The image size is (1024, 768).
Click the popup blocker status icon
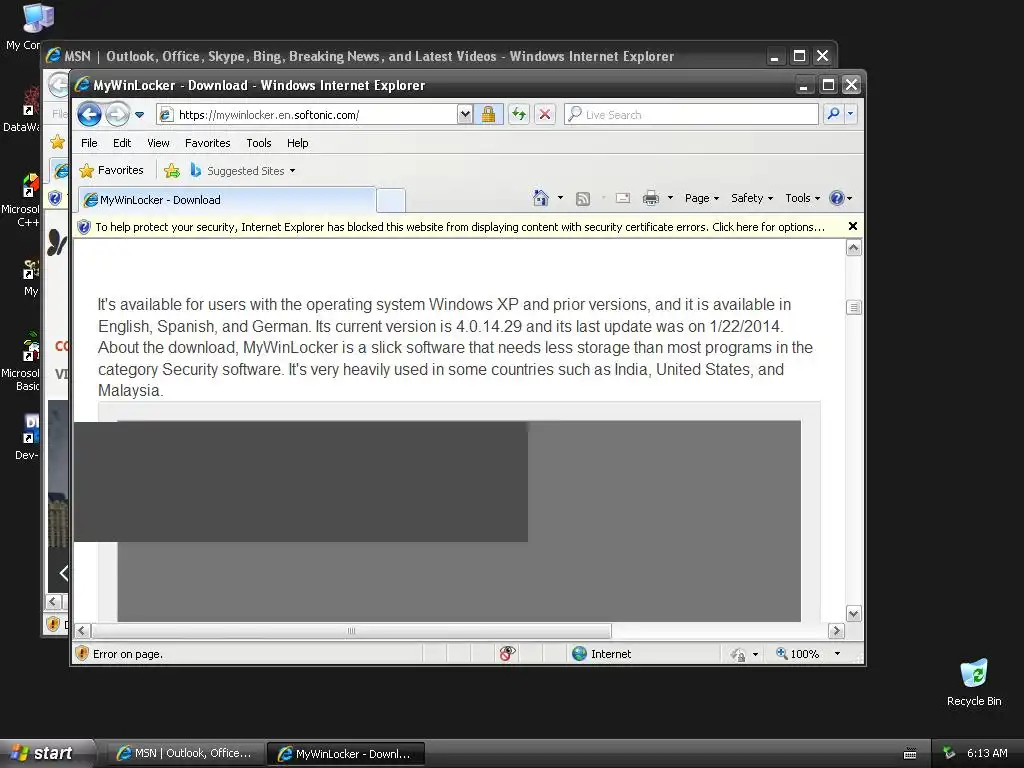point(507,653)
